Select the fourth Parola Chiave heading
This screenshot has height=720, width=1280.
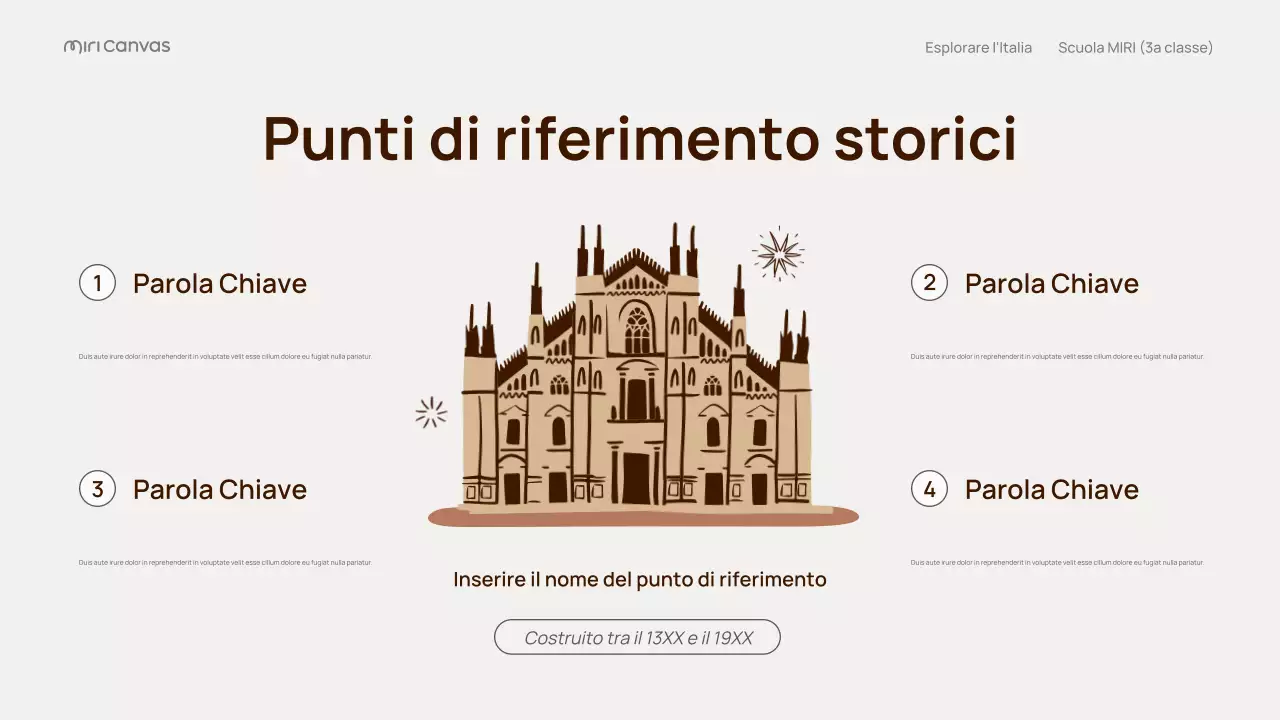(1051, 489)
